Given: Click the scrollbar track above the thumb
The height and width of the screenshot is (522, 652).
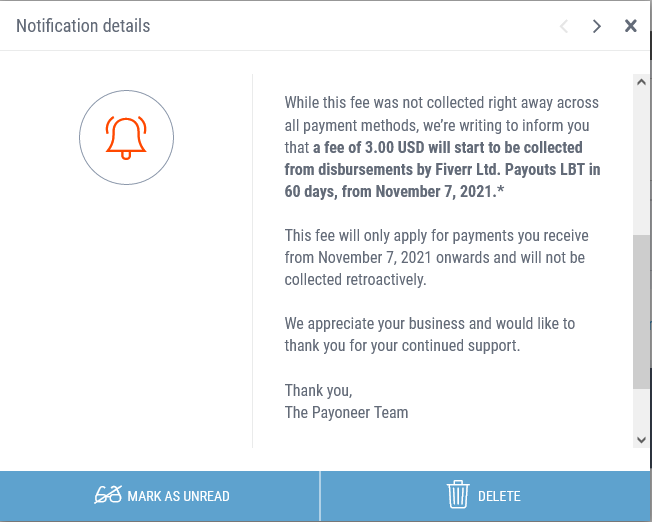Looking at the screenshot, I should (641, 160).
